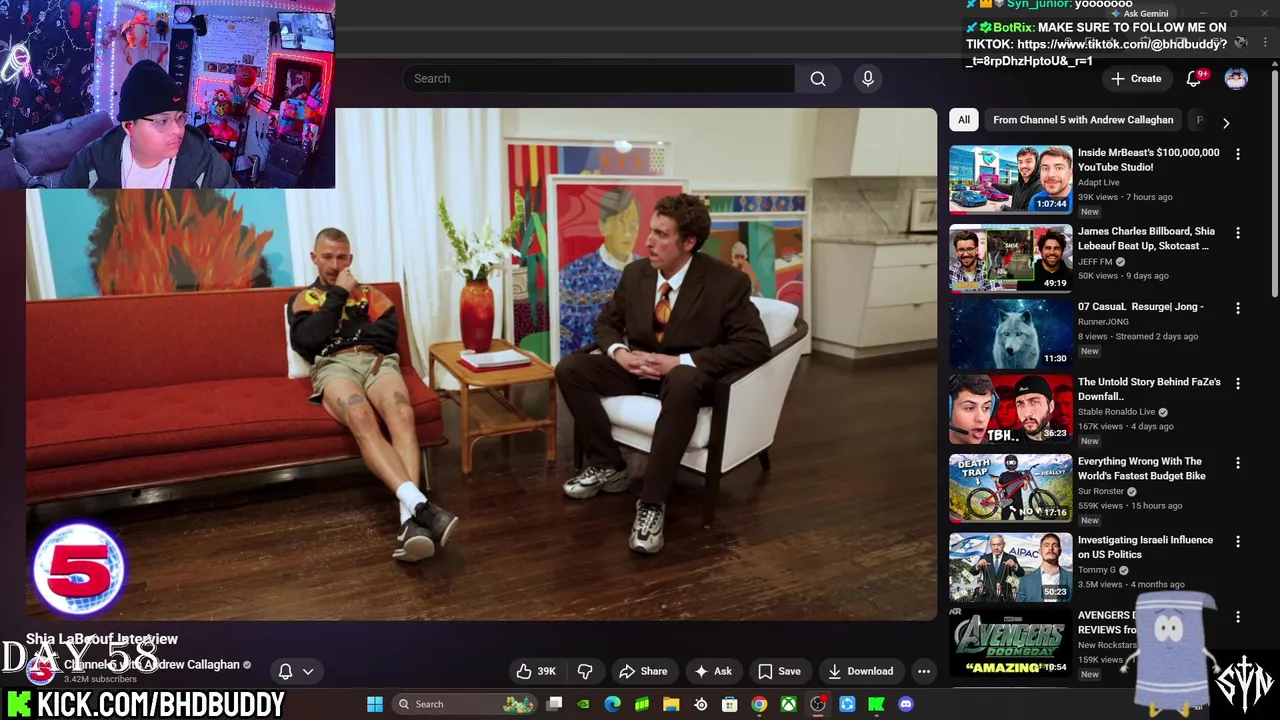Expand subscription notification options chevron

point(308,671)
